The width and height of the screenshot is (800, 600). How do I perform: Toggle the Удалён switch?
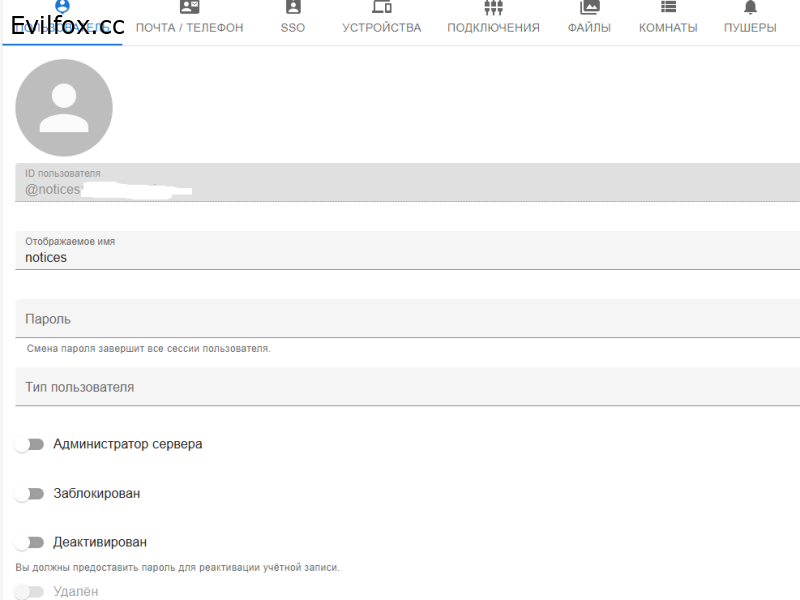click(x=30, y=592)
